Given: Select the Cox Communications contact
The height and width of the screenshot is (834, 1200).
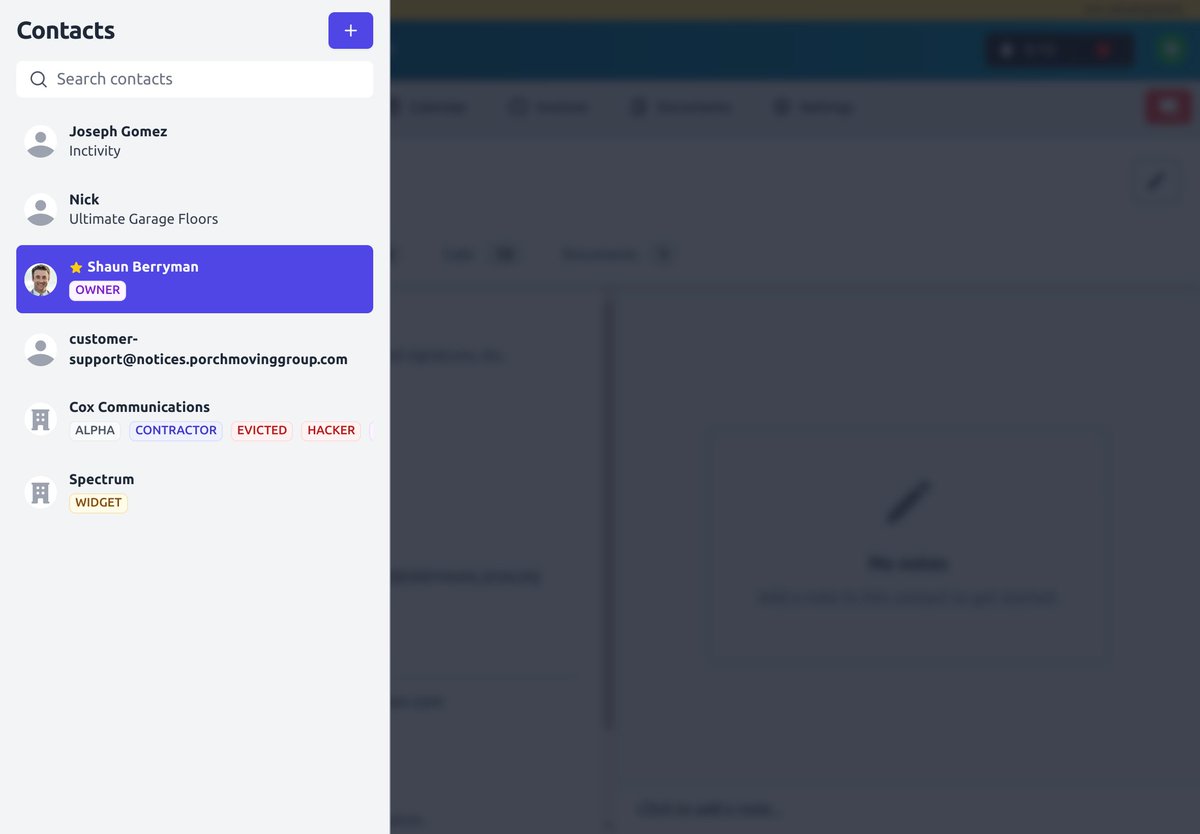Looking at the screenshot, I should click(195, 419).
